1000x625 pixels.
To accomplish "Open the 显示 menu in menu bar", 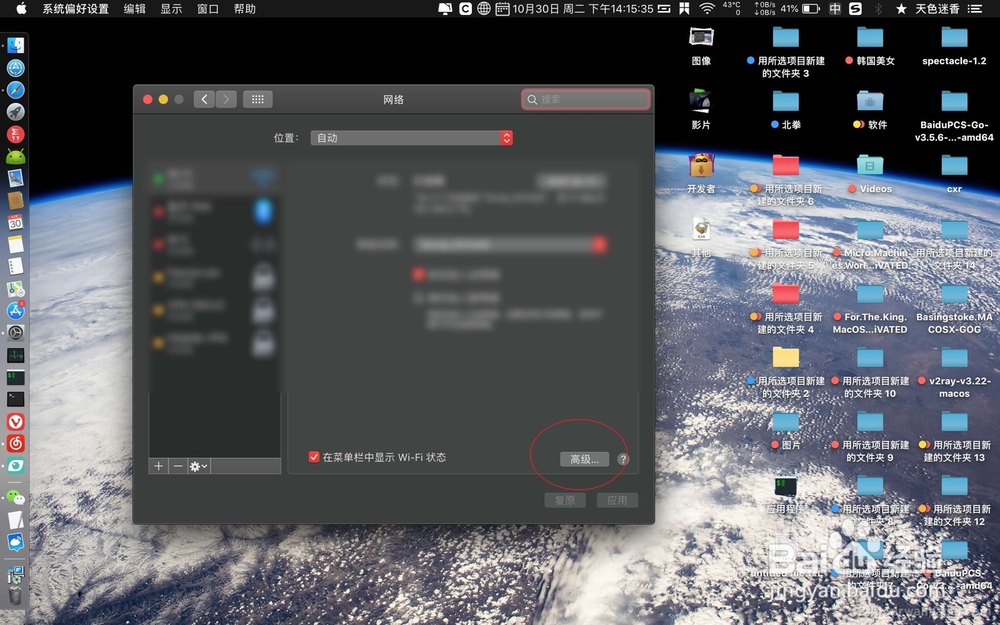I will click(x=170, y=8).
